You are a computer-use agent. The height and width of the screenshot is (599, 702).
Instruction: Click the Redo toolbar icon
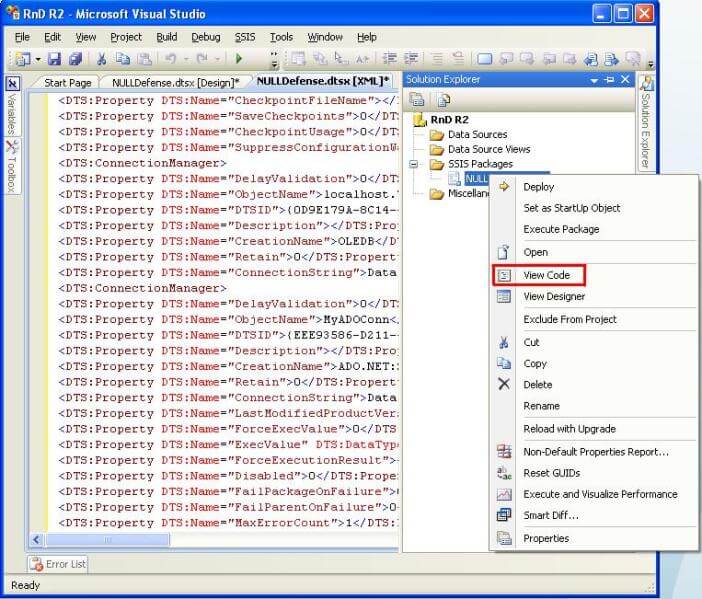(202, 59)
